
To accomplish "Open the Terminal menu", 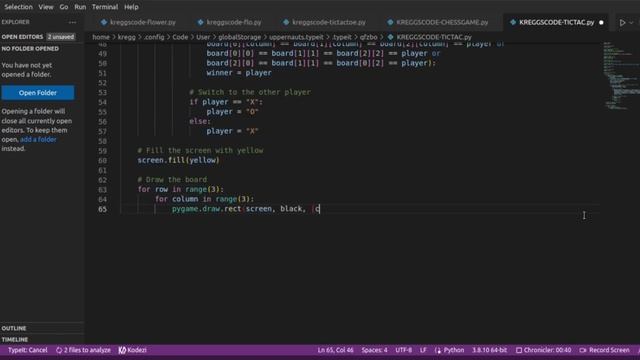I will [x=105, y=7].
